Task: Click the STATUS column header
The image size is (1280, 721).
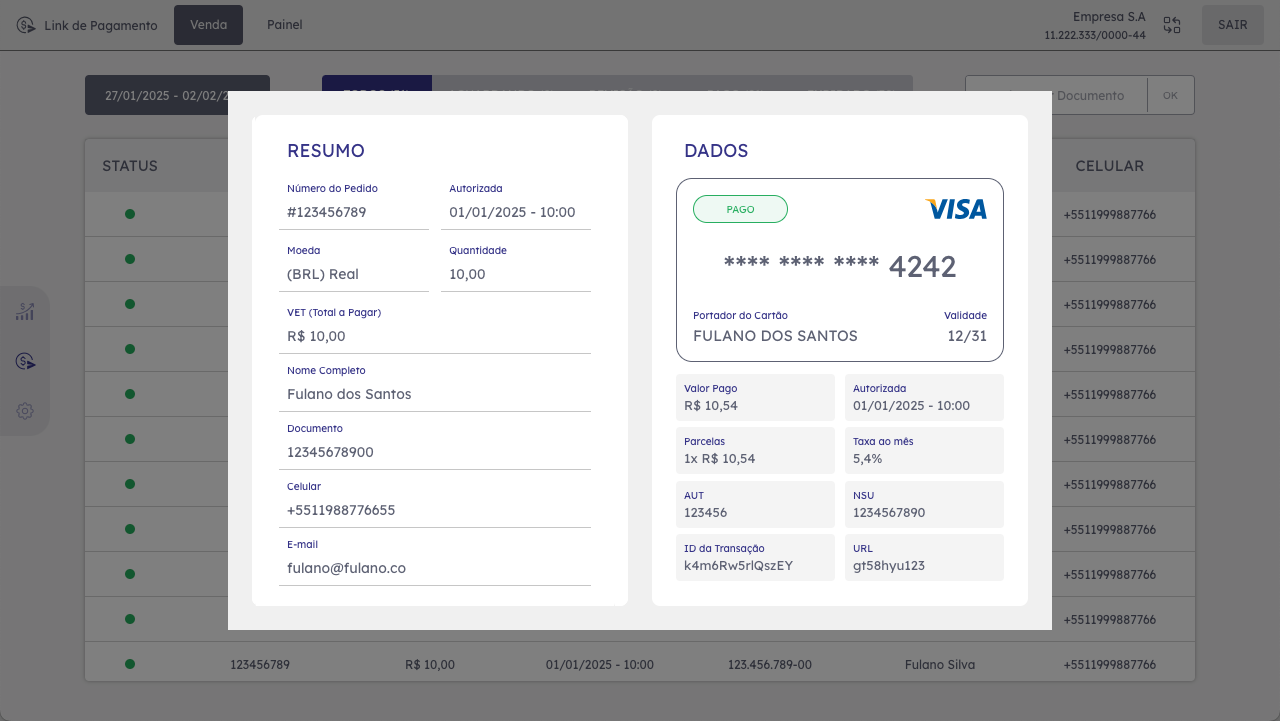Action: 130,166
